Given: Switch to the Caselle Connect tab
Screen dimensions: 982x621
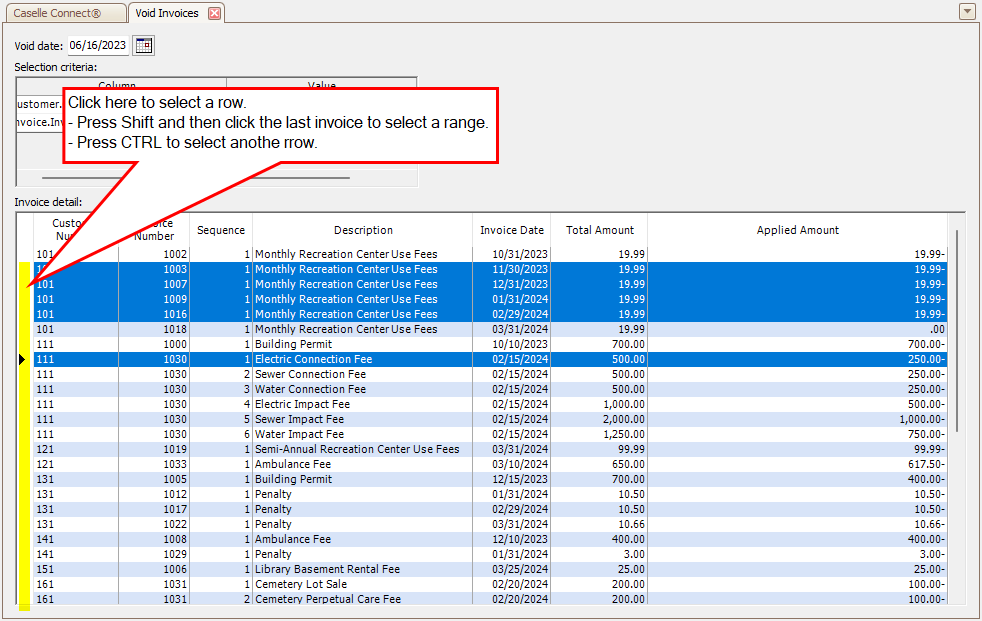Looking at the screenshot, I should click(x=64, y=13).
